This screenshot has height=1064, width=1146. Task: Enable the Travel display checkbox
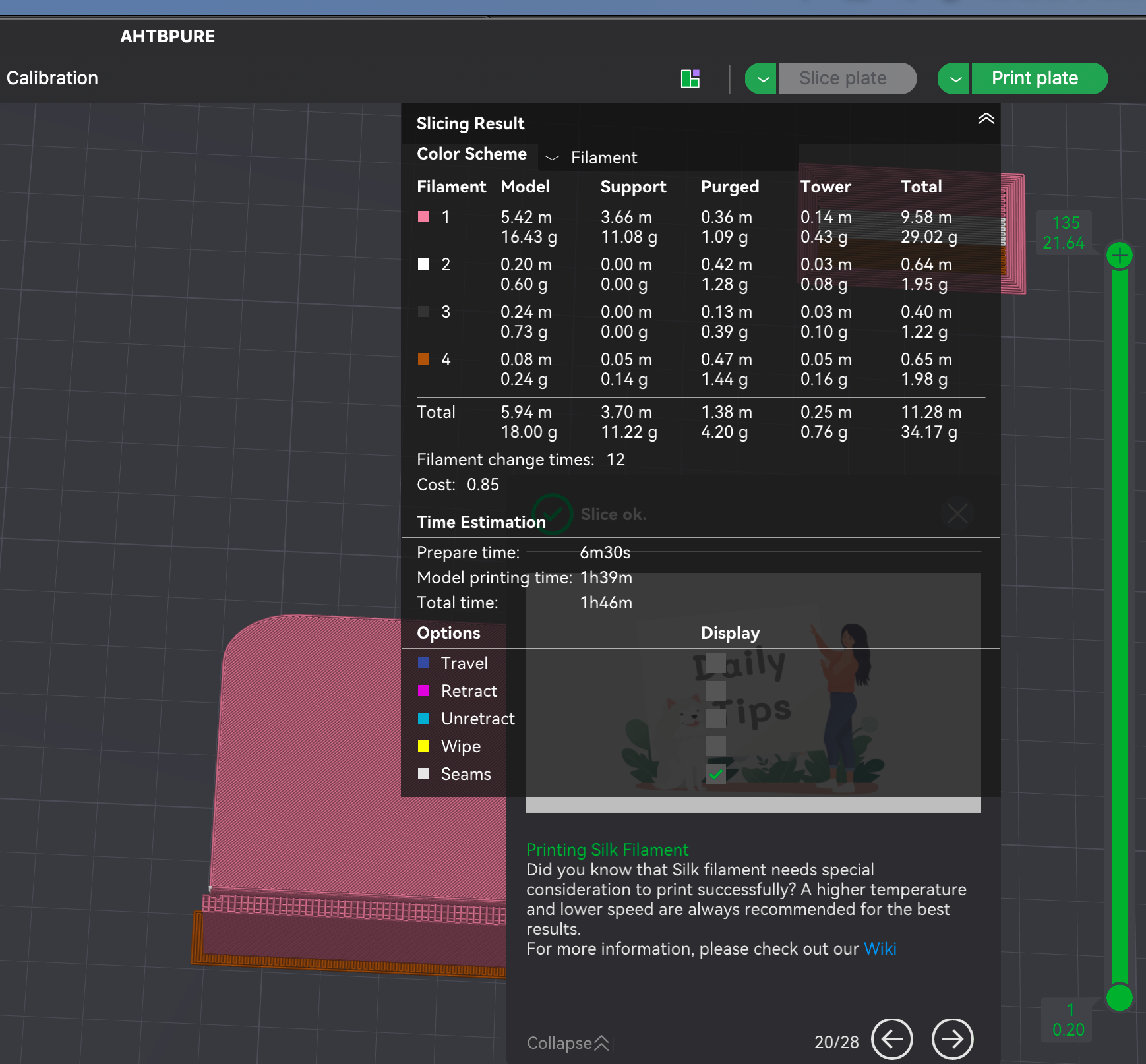click(716, 663)
